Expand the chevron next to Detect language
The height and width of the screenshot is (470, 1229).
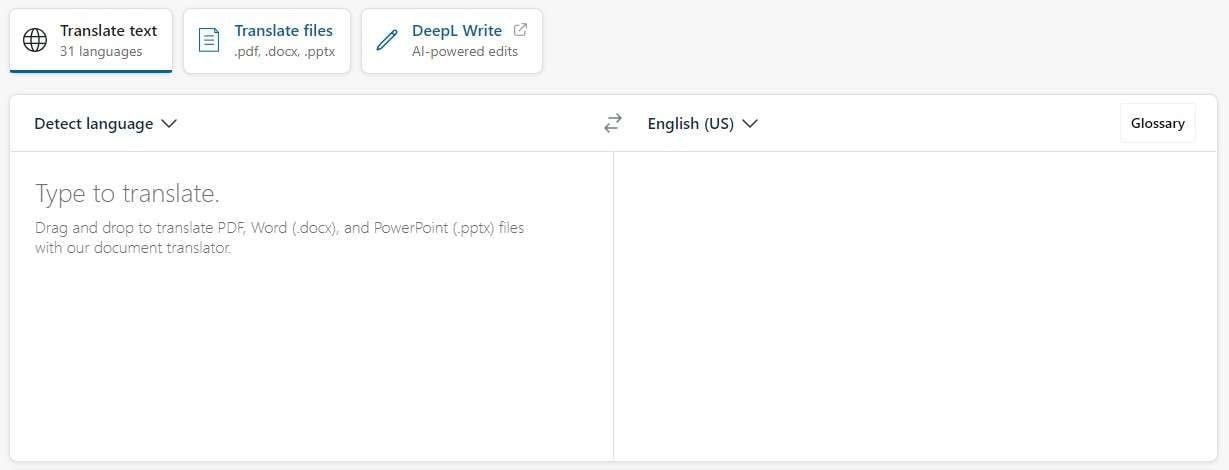click(x=169, y=124)
